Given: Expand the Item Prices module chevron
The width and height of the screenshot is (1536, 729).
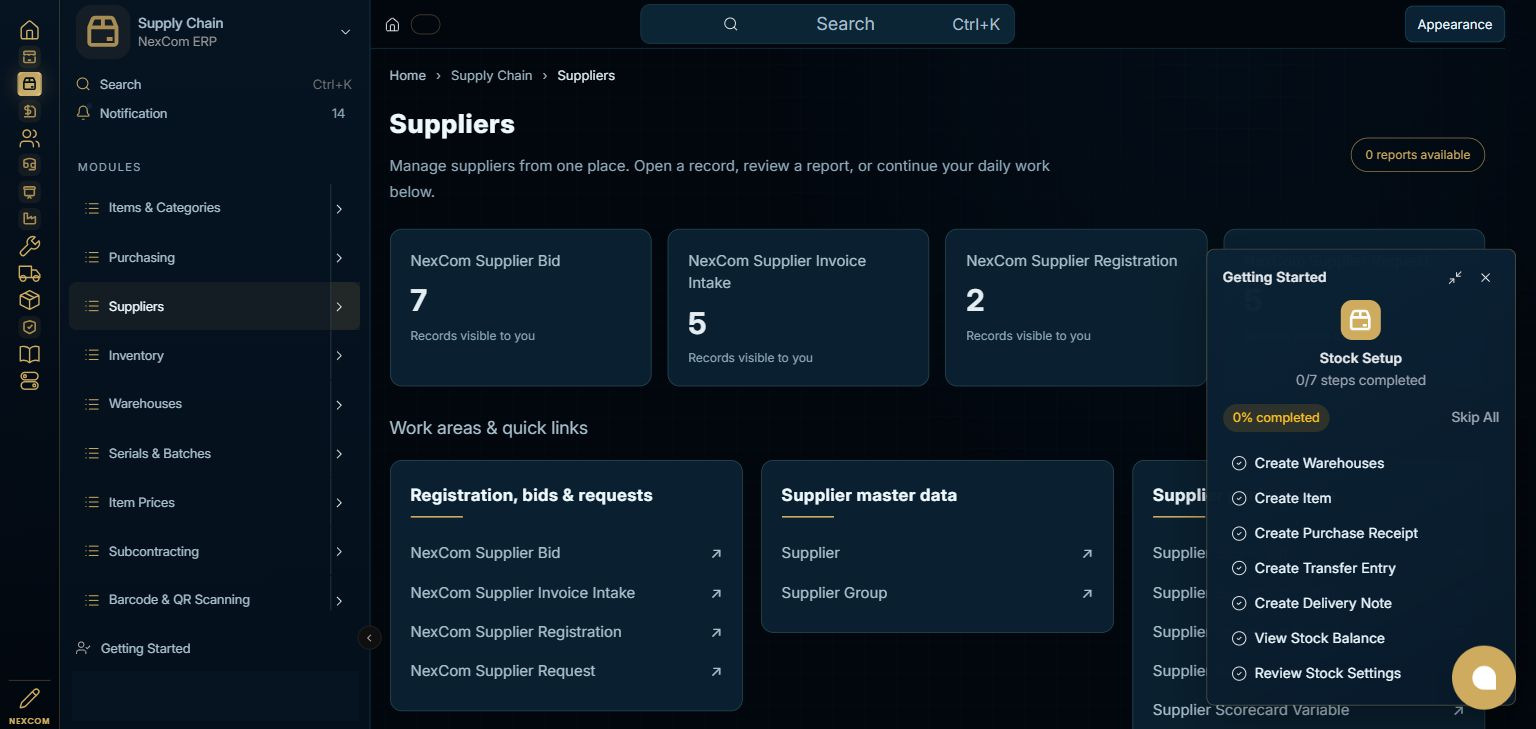Looking at the screenshot, I should coord(339,503).
